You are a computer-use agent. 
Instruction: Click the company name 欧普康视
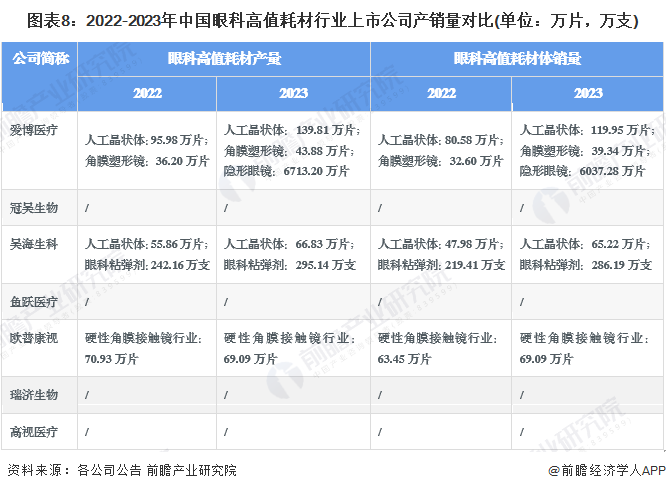tap(34, 338)
